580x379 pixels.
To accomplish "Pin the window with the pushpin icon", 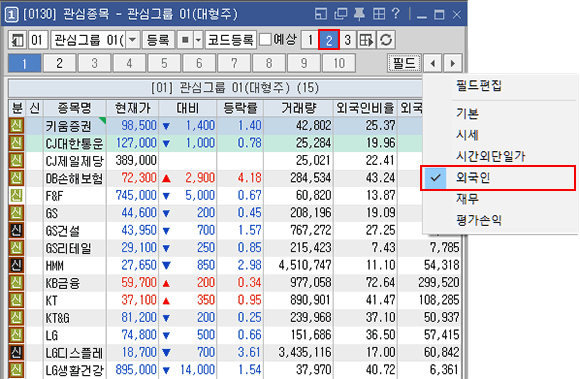I will point(359,14).
